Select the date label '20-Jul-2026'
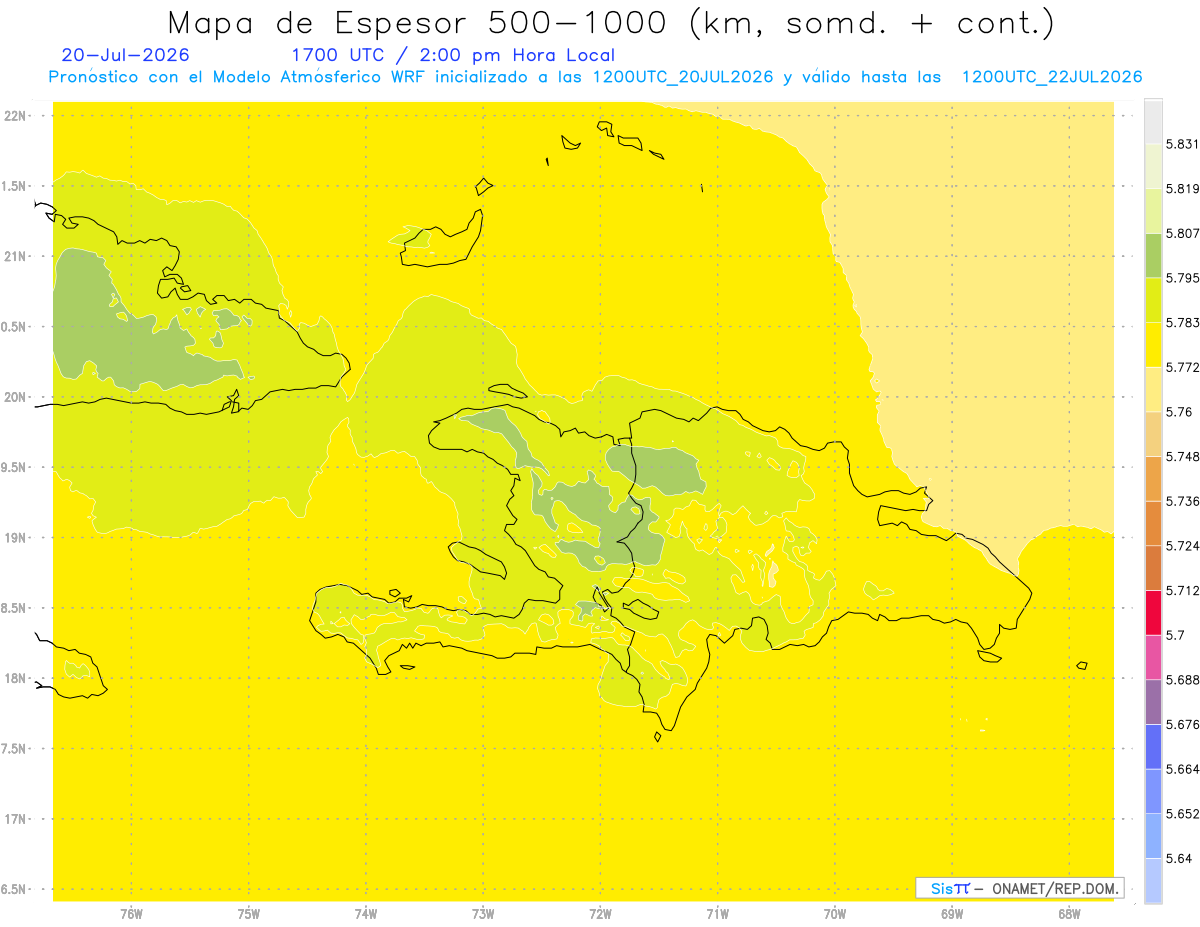Screen dimensions: 1200x927 (x=125, y=55)
